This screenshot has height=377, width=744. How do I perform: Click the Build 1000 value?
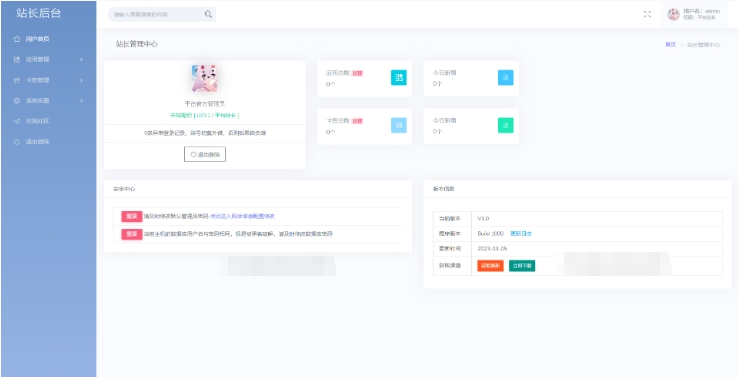coord(491,233)
